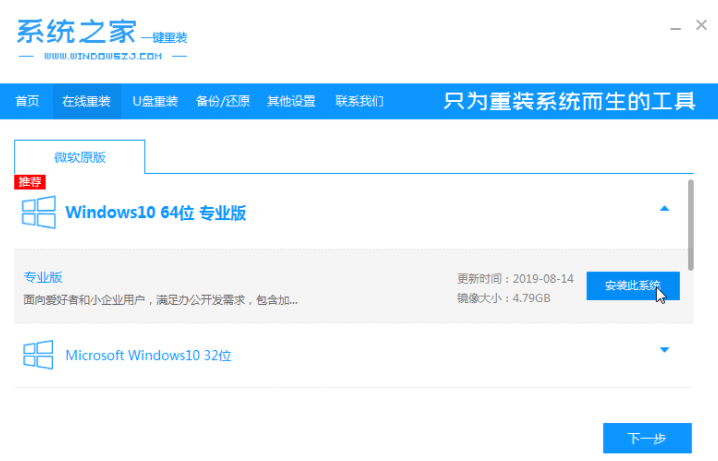Collapse the Windows10 64位 专业版 section
This screenshot has width=718, height=461.
tap(664, 208)
